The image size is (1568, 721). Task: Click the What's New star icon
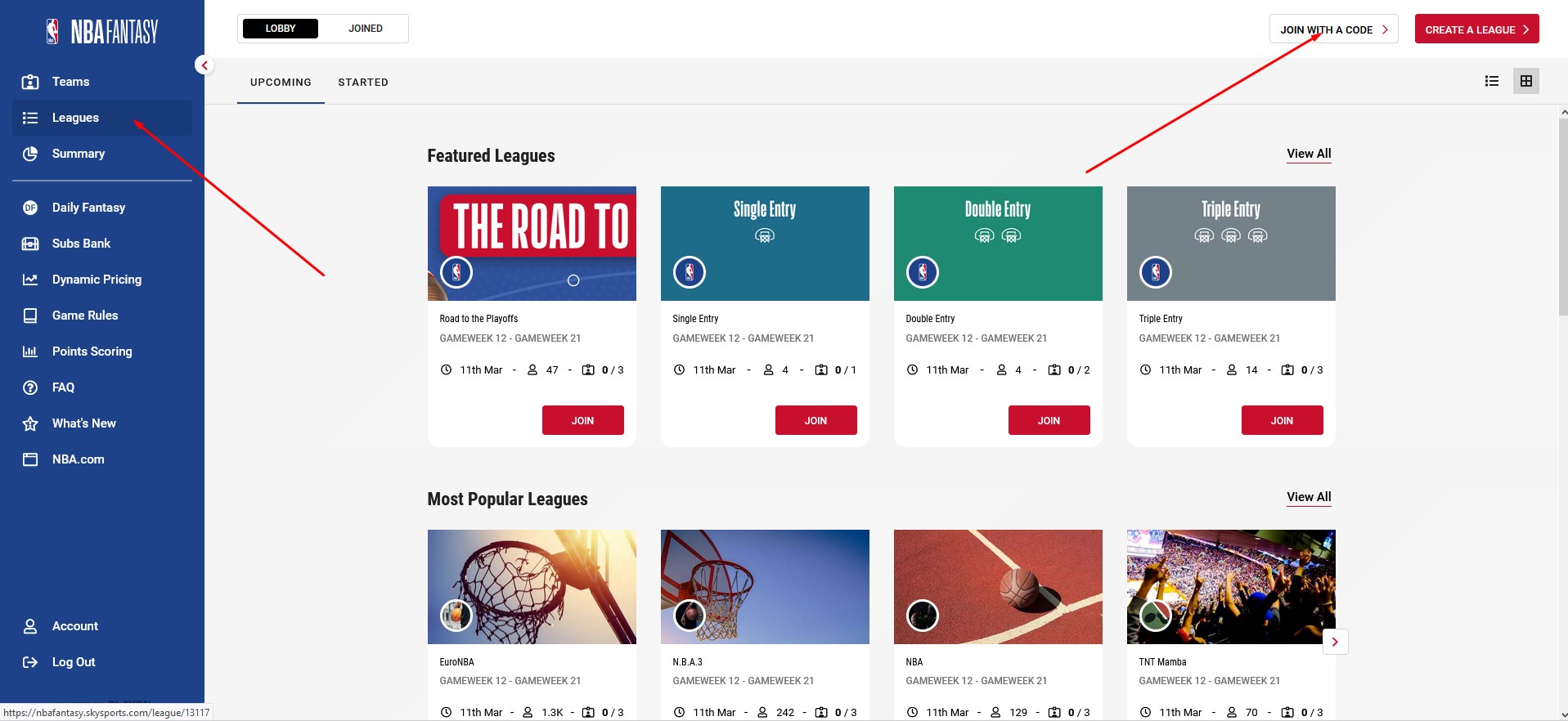pos(30,423)
